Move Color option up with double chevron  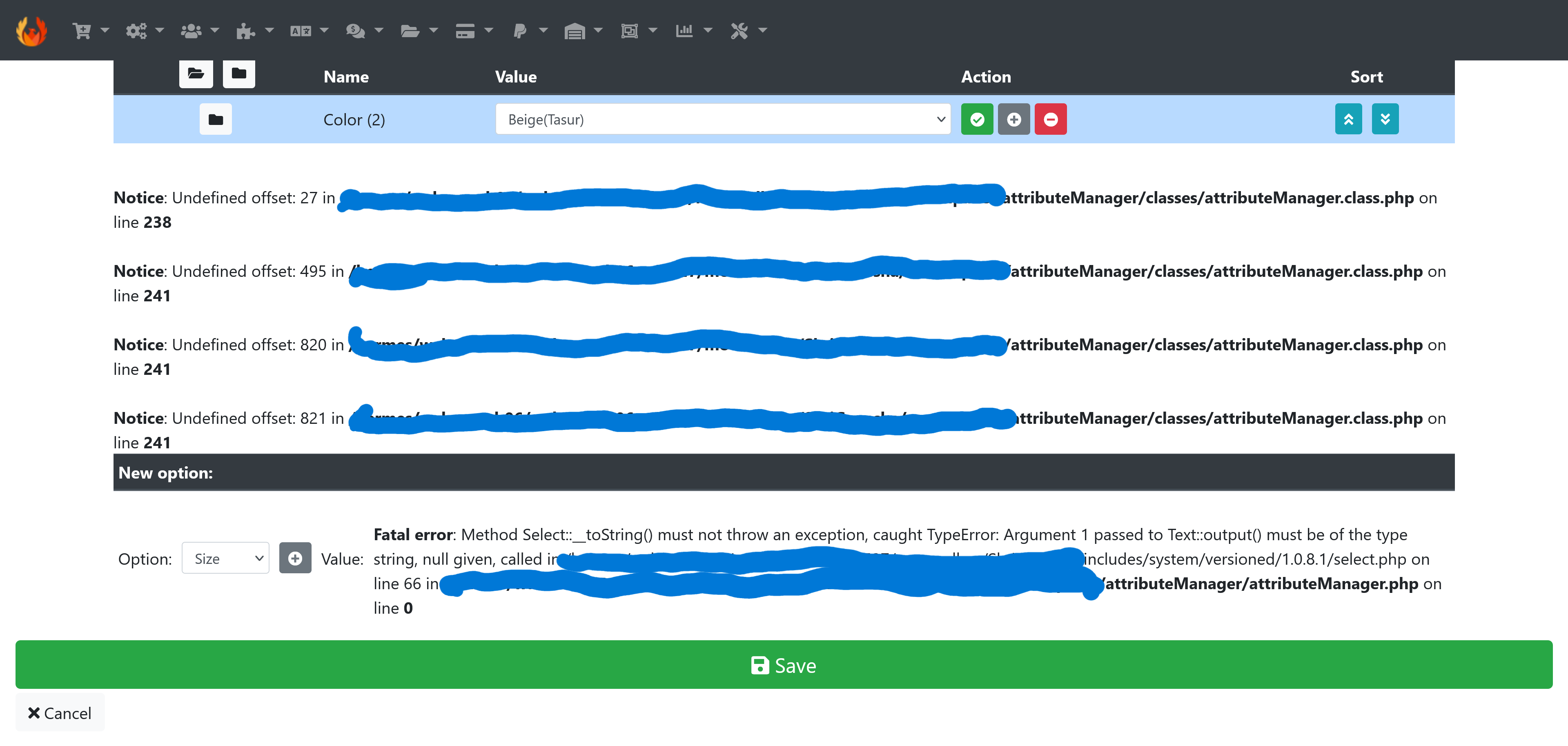(1348, 119)
